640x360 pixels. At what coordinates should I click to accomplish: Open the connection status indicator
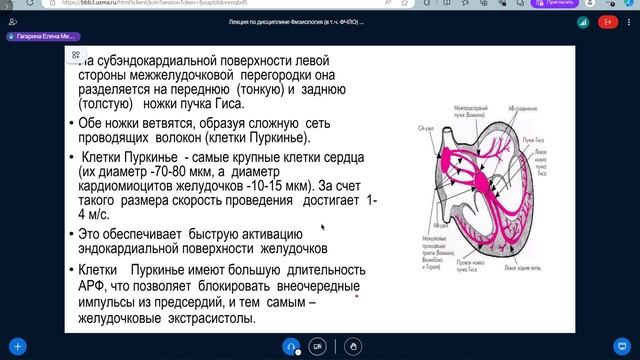583,22
